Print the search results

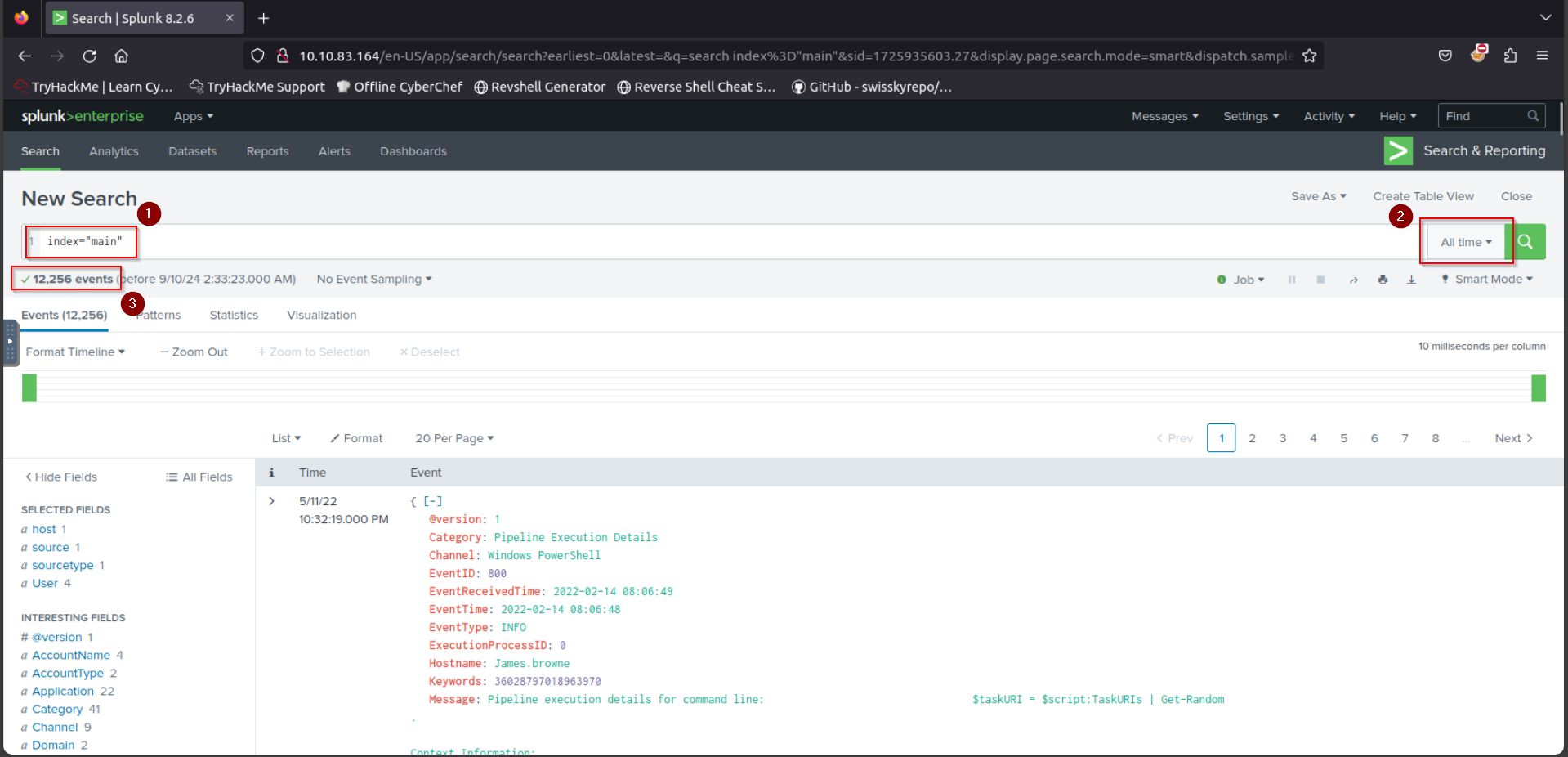1383,280
